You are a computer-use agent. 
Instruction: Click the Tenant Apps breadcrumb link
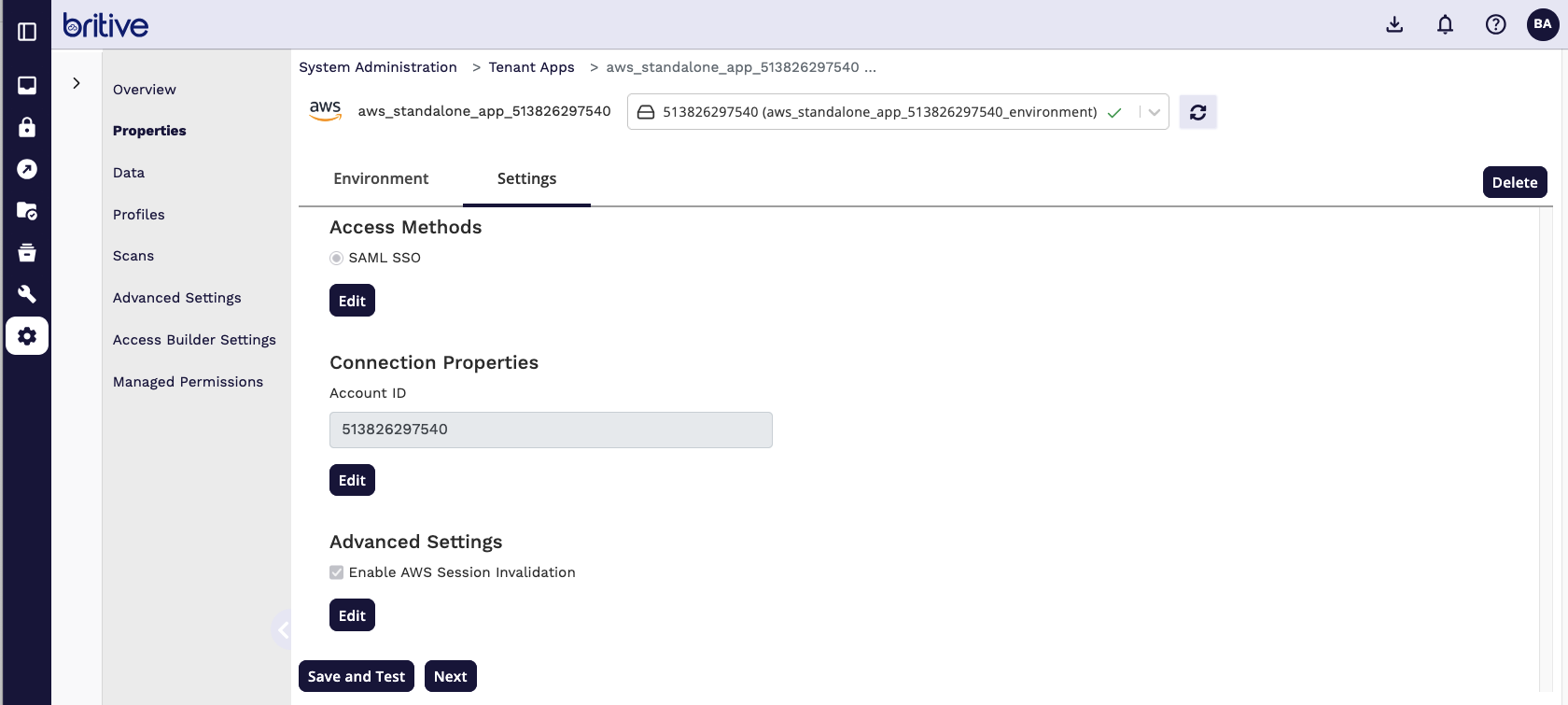(531, 67)
